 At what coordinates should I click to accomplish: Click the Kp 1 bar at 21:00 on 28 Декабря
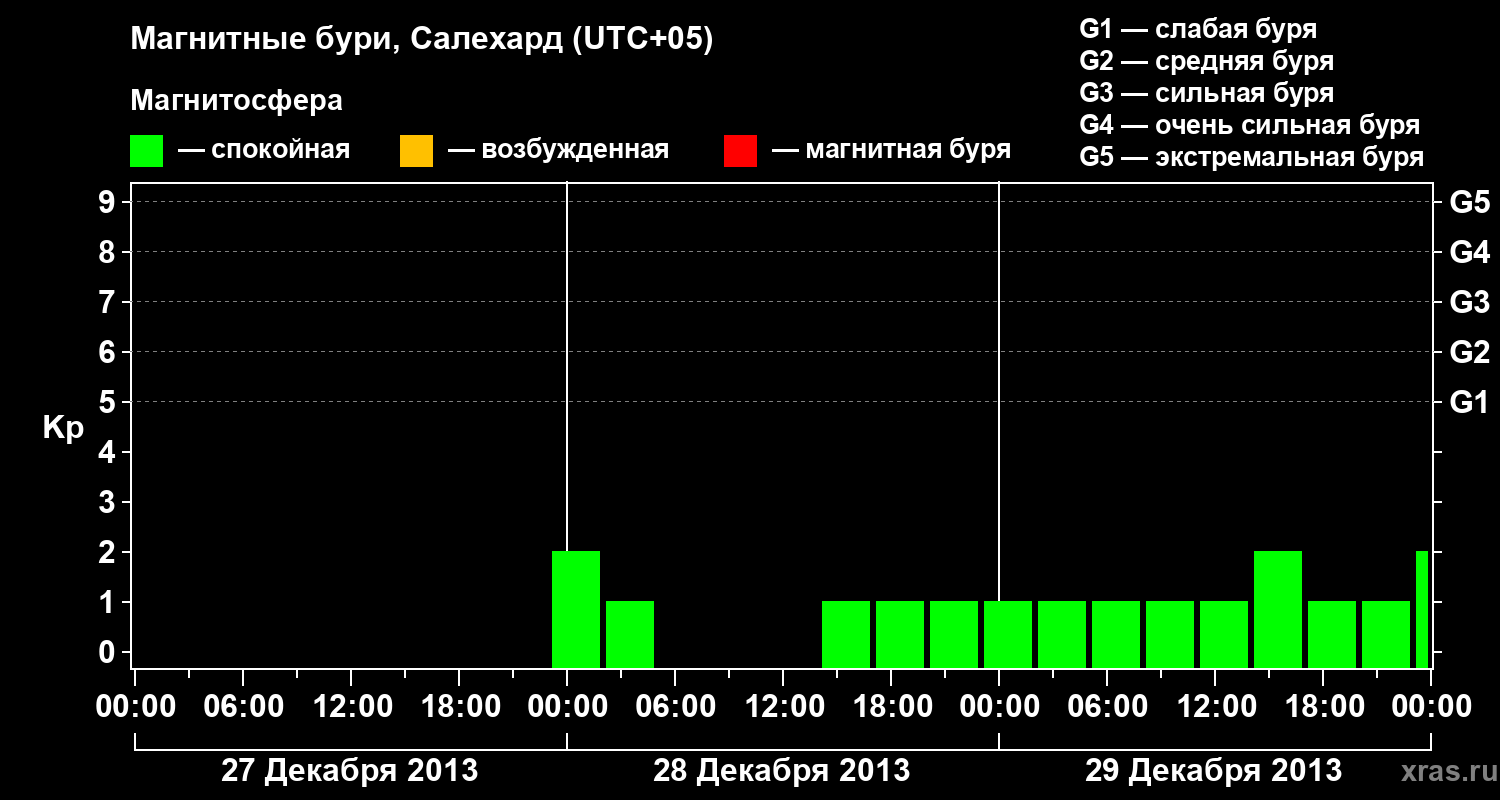[954, 634]
